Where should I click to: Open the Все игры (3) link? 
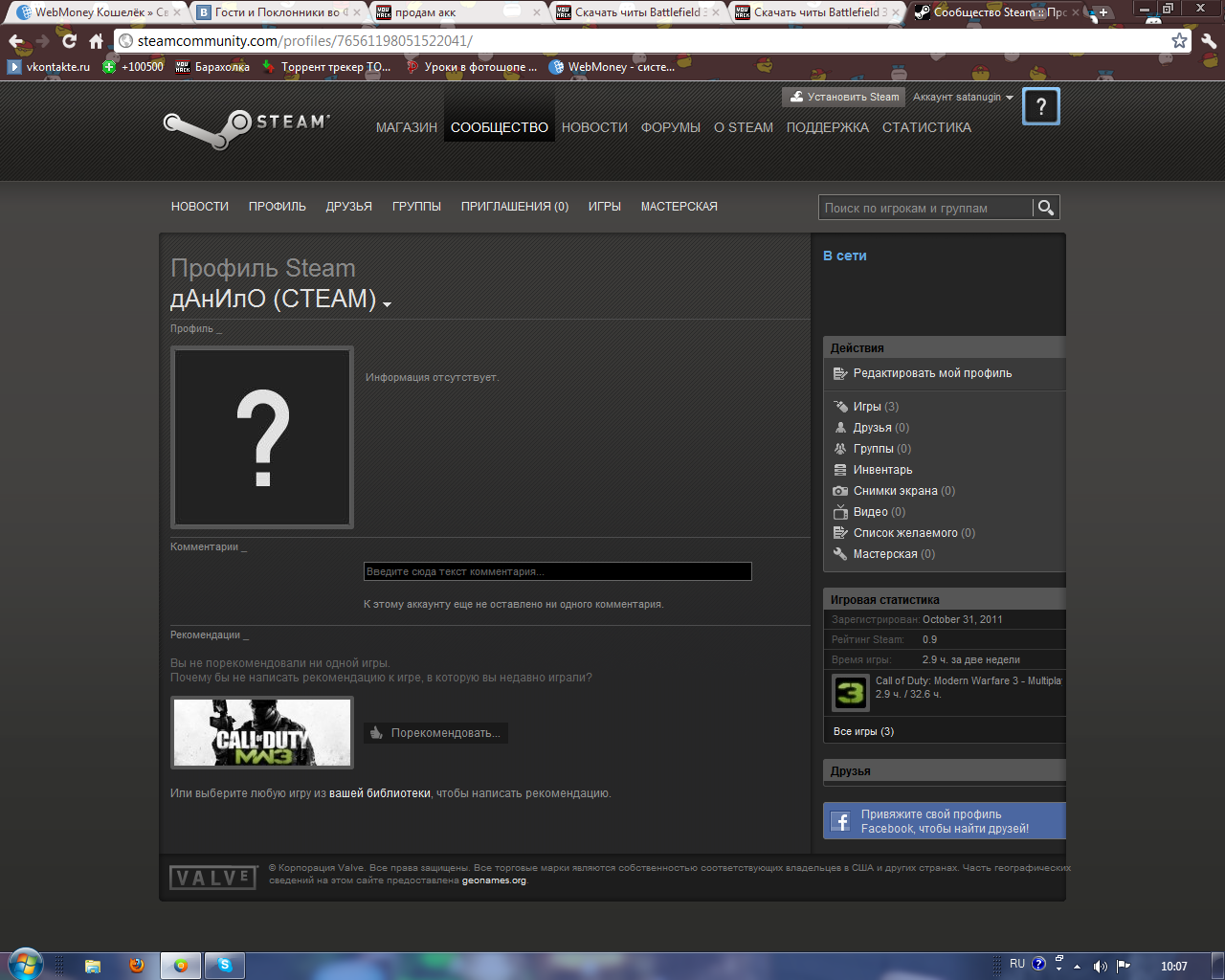tap(863, 731)
